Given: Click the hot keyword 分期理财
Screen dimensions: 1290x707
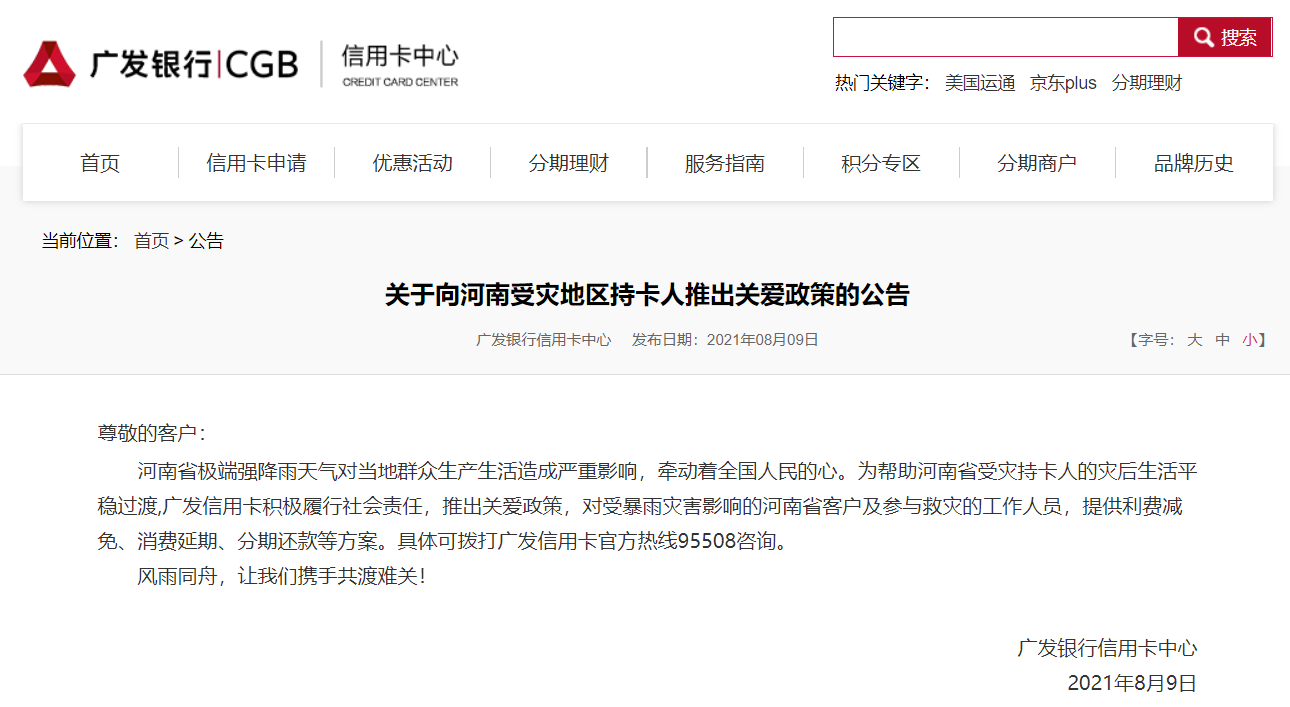Looking at the screenshot, I should pos(1147,83).
